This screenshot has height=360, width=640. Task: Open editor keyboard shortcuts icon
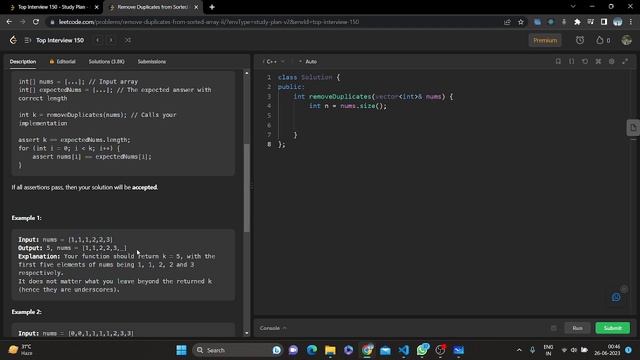coord(598,61)
